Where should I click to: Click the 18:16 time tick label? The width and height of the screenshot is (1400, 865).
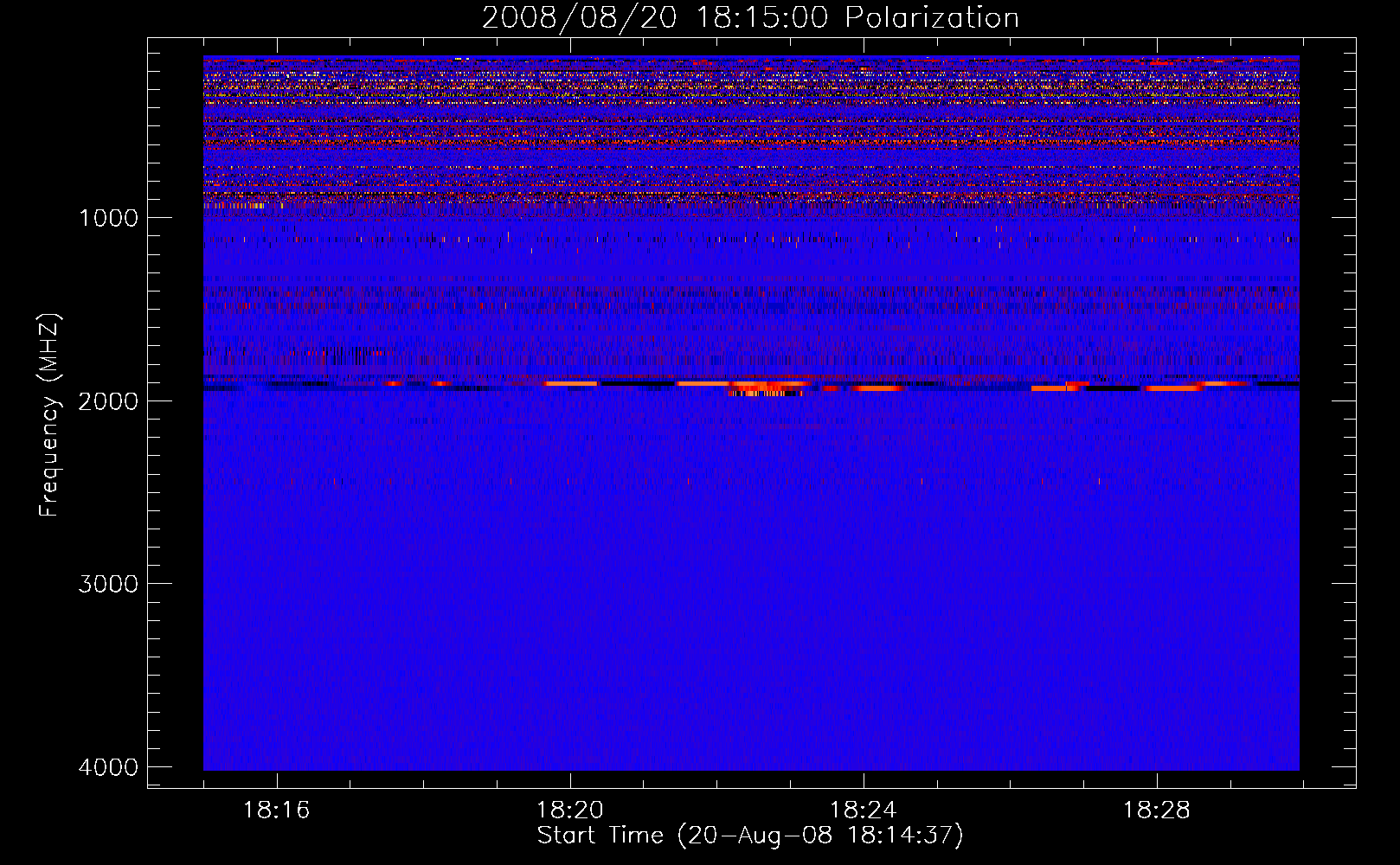tap(276, 811)
